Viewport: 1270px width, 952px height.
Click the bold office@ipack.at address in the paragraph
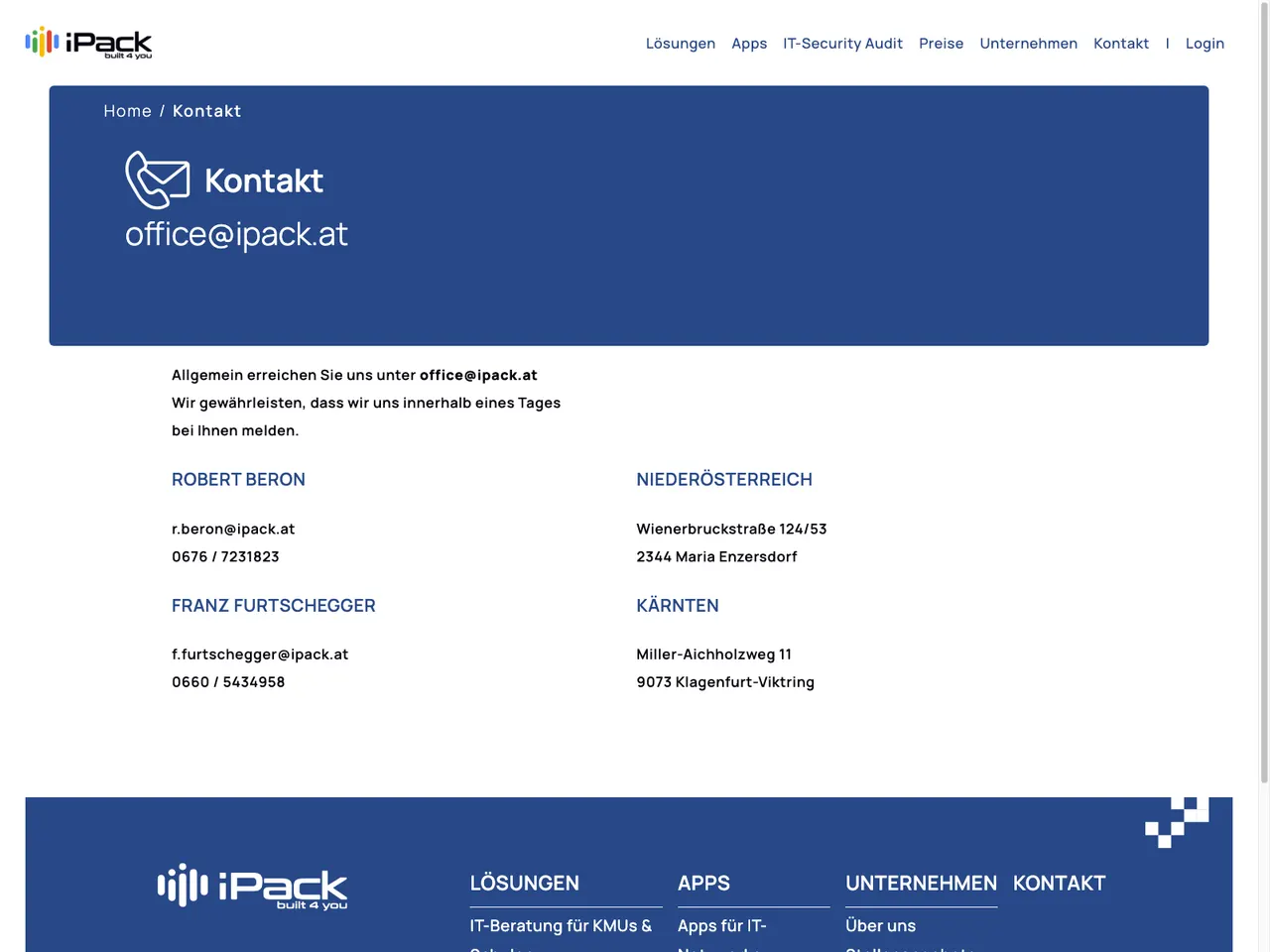(478, 375)
